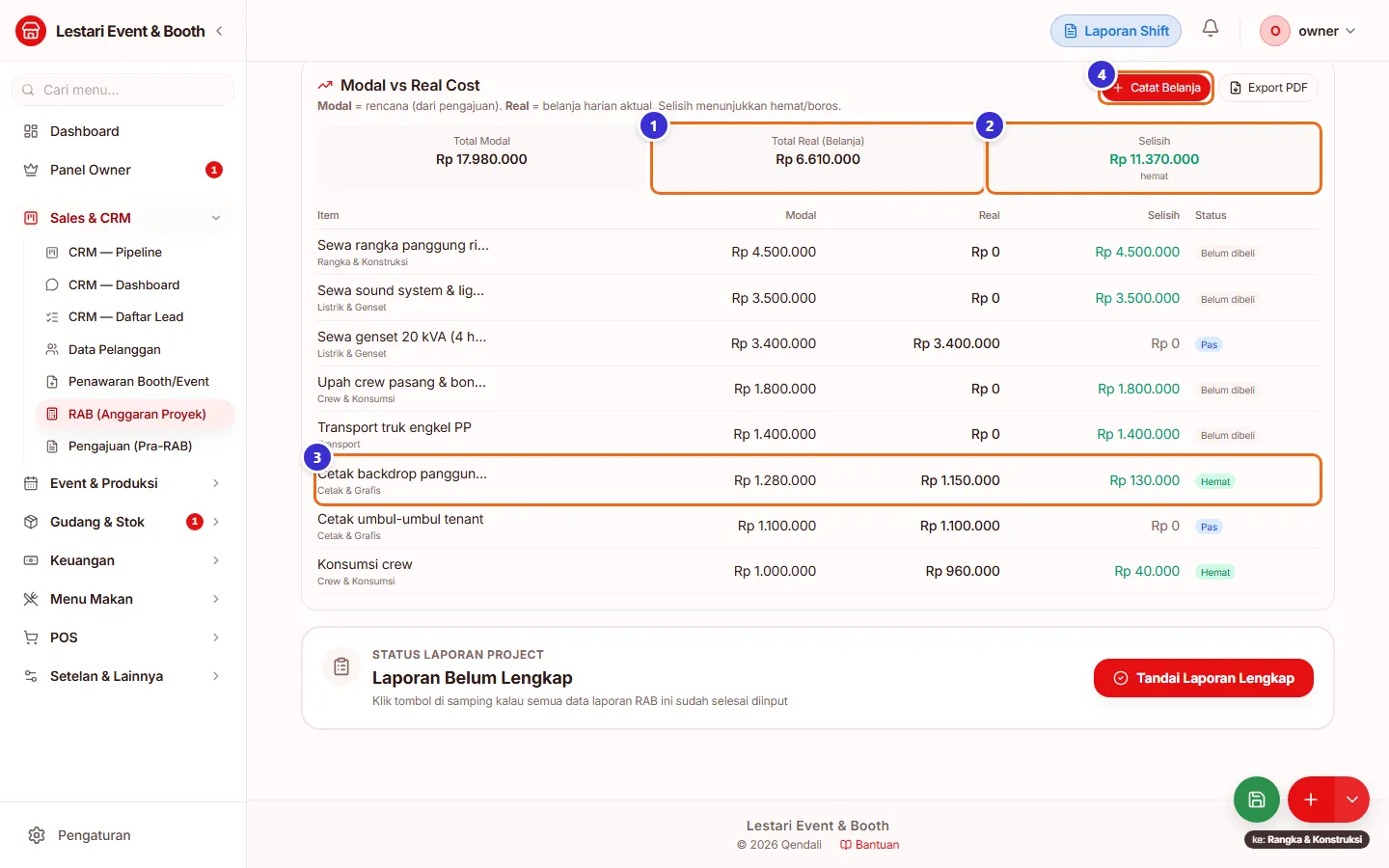The width and height of the screenshot is (1389, 868).
Task: Open CRM — Daftar Lead page
Action: coord(135,316)
